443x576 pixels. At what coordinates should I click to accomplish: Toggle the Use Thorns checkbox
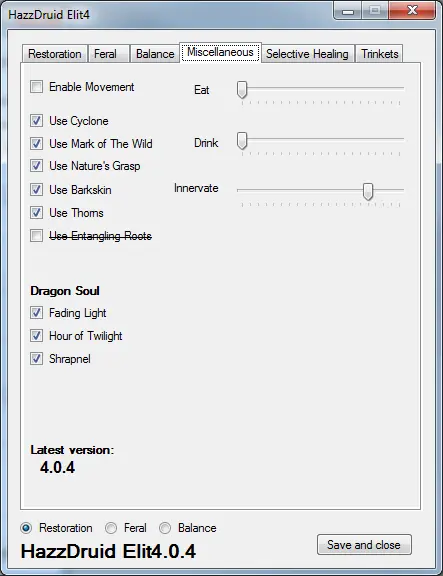(x=36, y=212)
